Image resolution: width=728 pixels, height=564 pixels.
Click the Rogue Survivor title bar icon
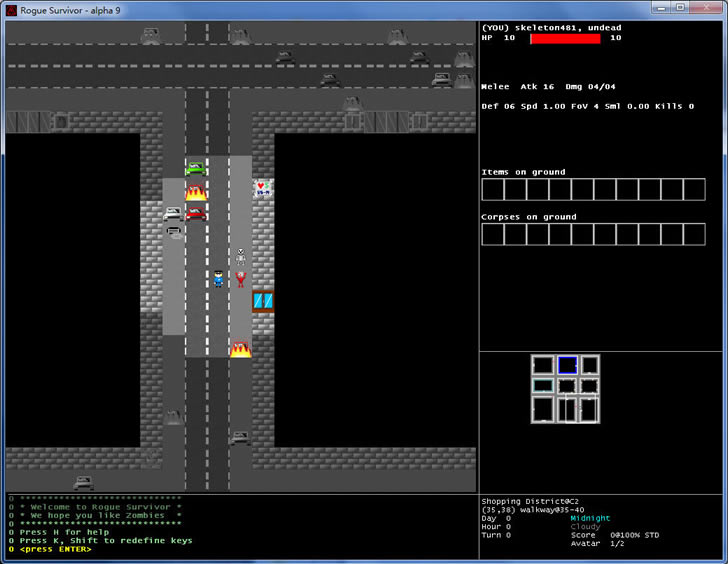[12, 8]
